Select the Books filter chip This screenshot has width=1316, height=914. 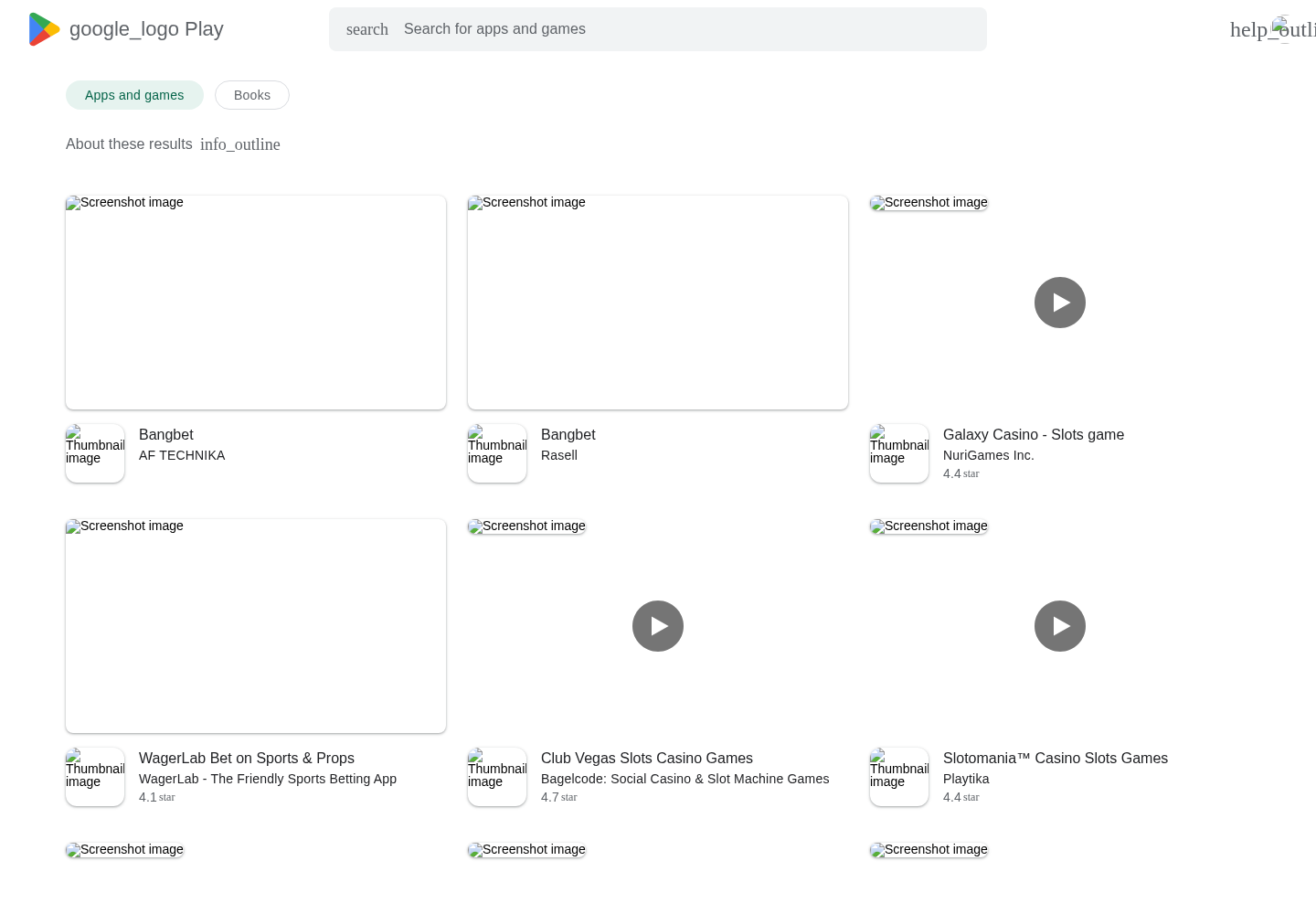pos(252,95)
